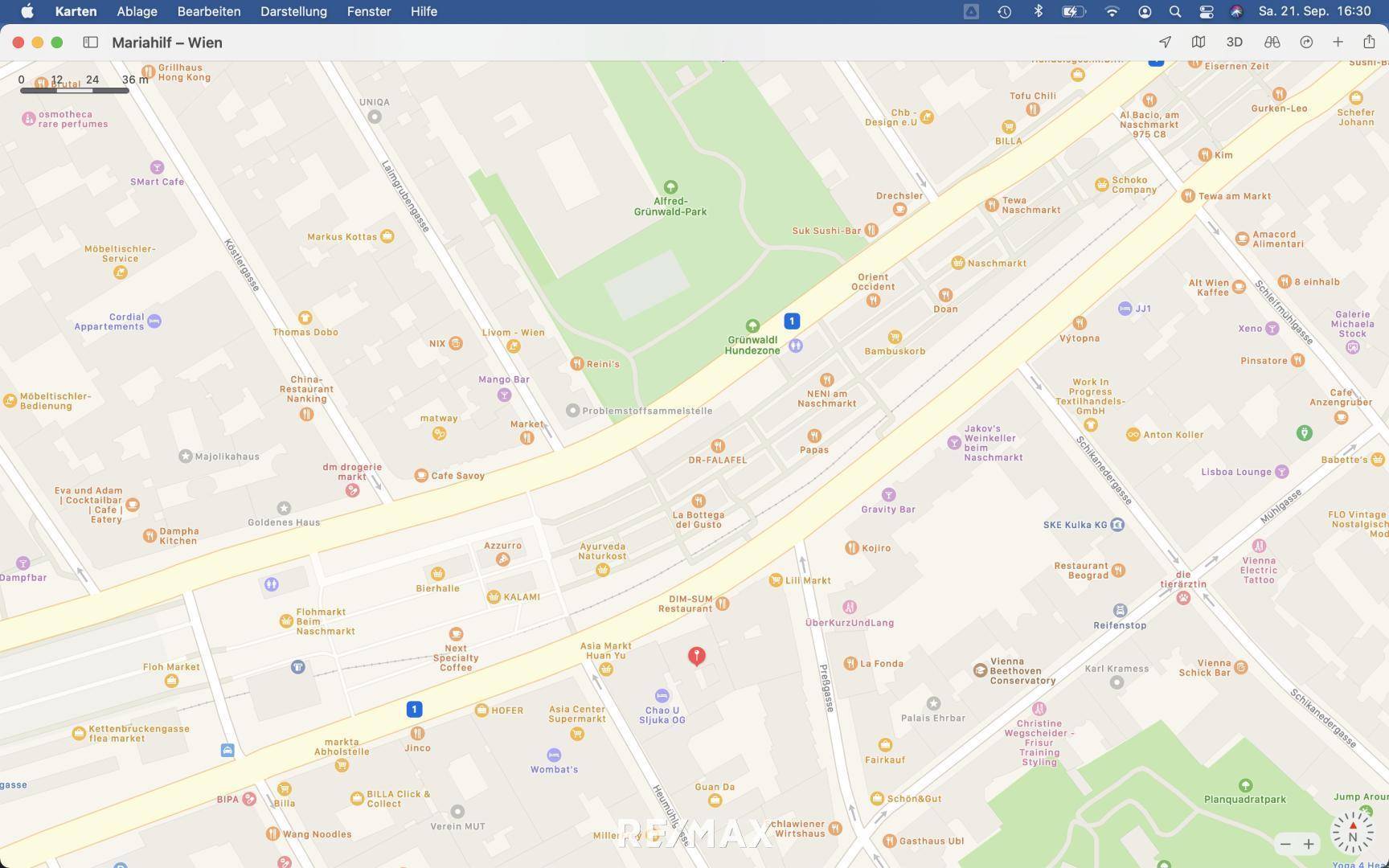Select the Markus Kottas shop pin
The height and width of the screenshot is (868, 1389).
[x=387, y=236]
